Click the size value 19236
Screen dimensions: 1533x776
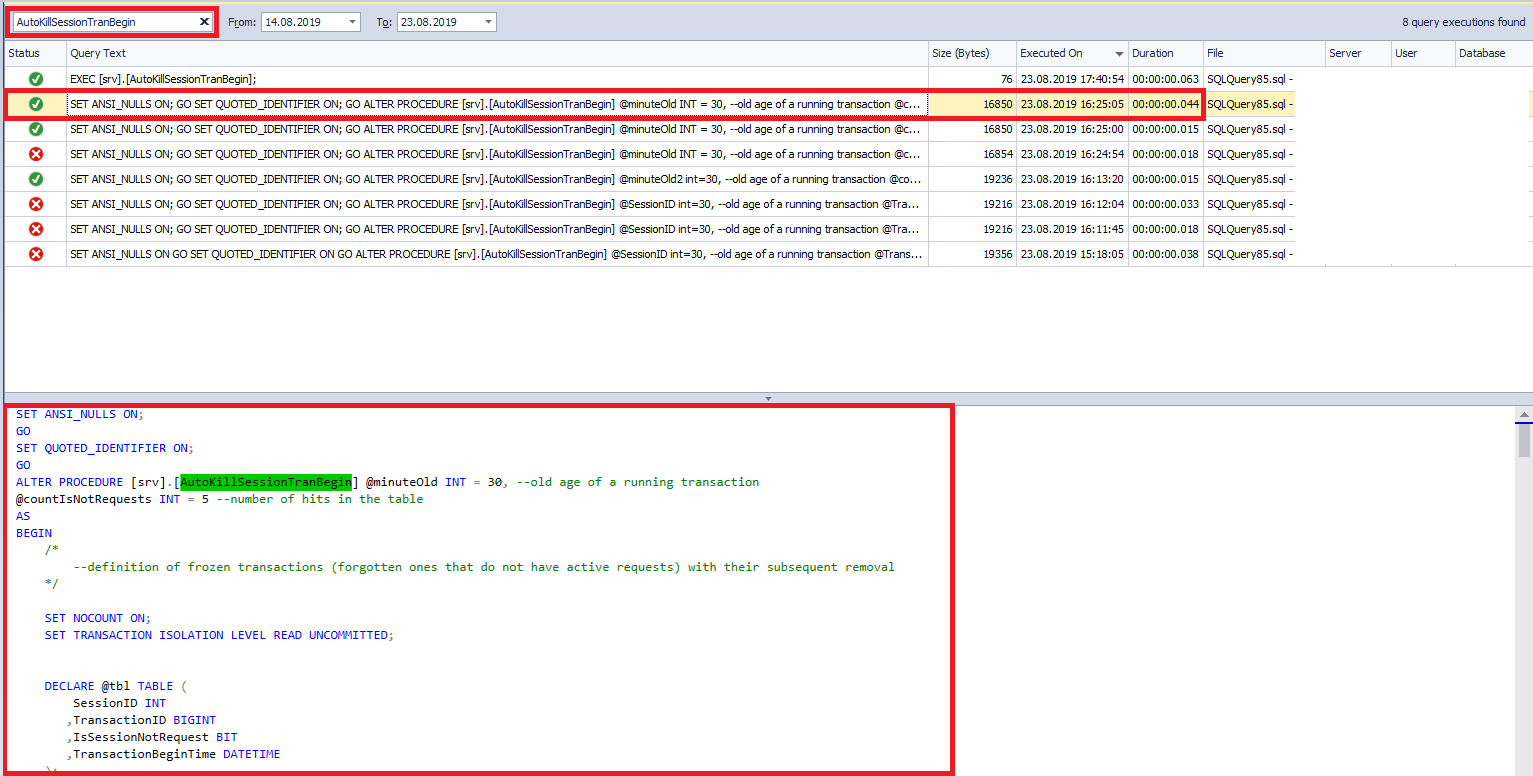pos(998,179)
